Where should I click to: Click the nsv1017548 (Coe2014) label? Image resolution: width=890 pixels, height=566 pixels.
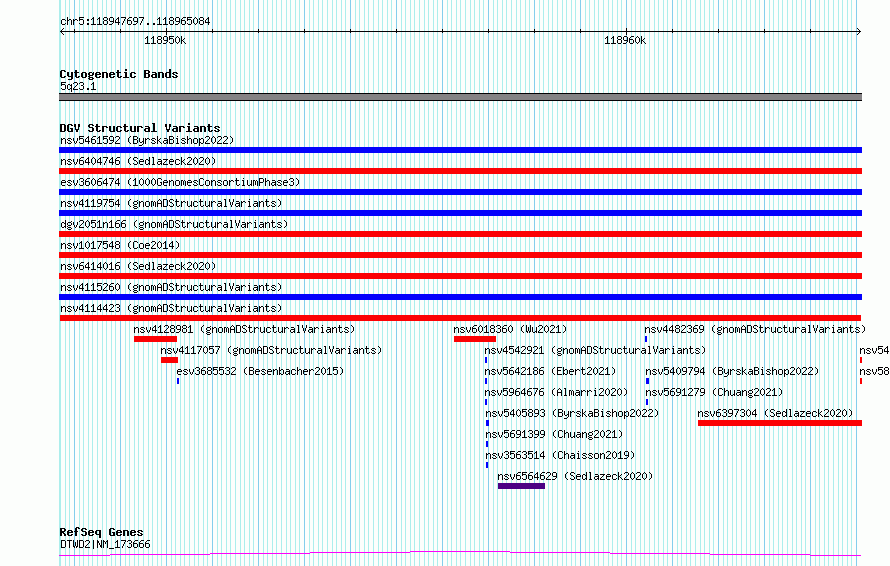tap(120, 245)
